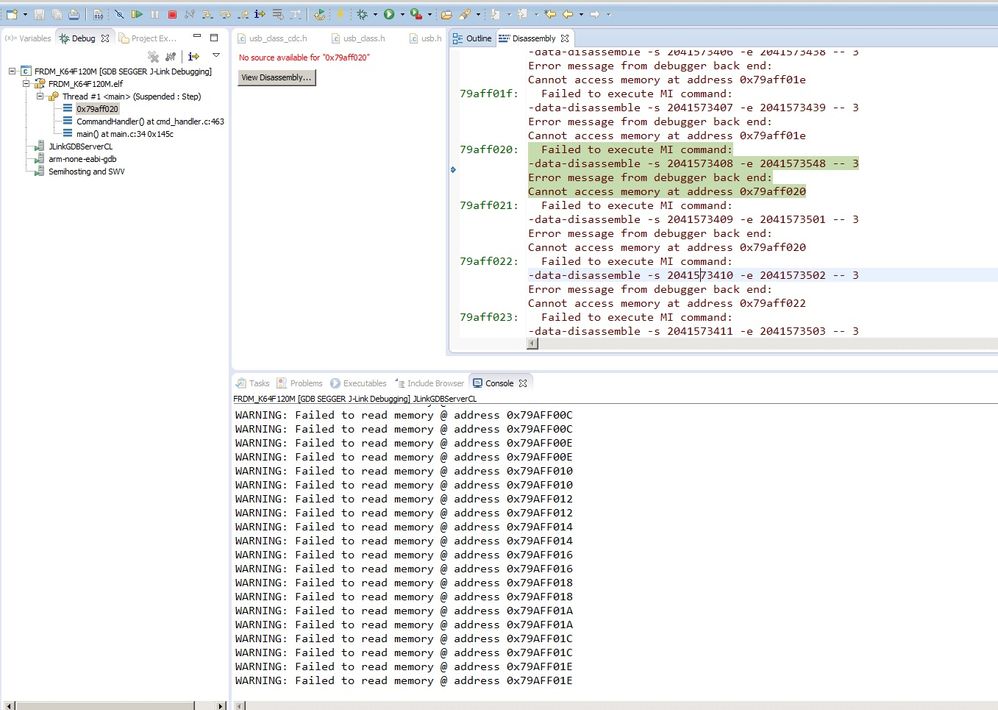The image size is (998, 710).
Task: Click the Forward navigation arrow icon
Action: (x=594, y=14)
